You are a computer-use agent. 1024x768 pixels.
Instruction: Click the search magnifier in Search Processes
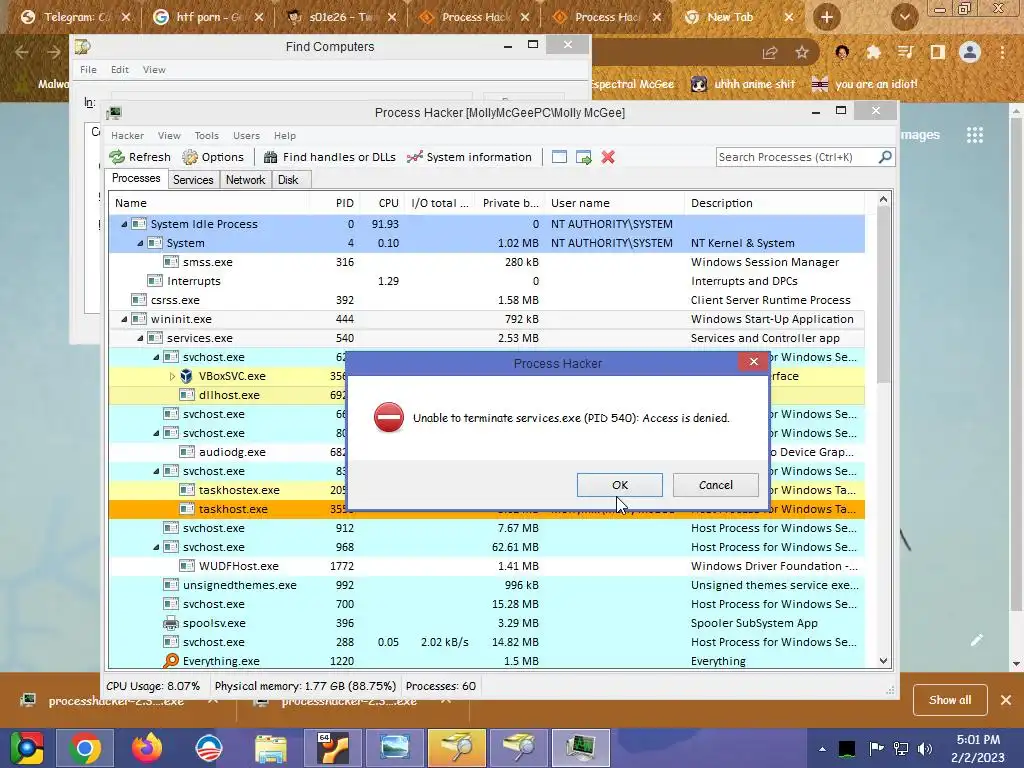[885, 157]
